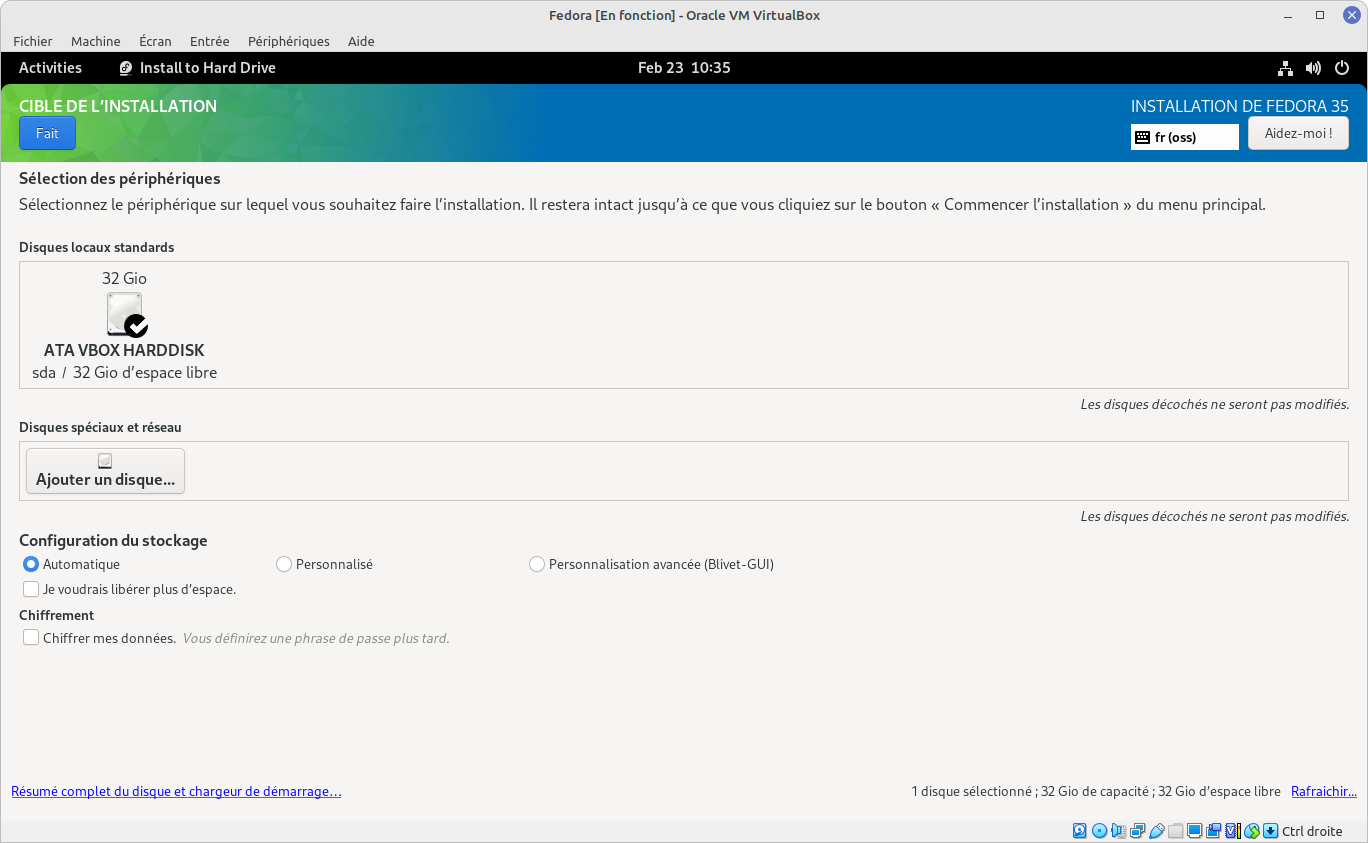The height and width of the screenshot is (843, 1368).
Task: Click the volume speaker icon in top bar
Action: click(x=1314, y=68)
